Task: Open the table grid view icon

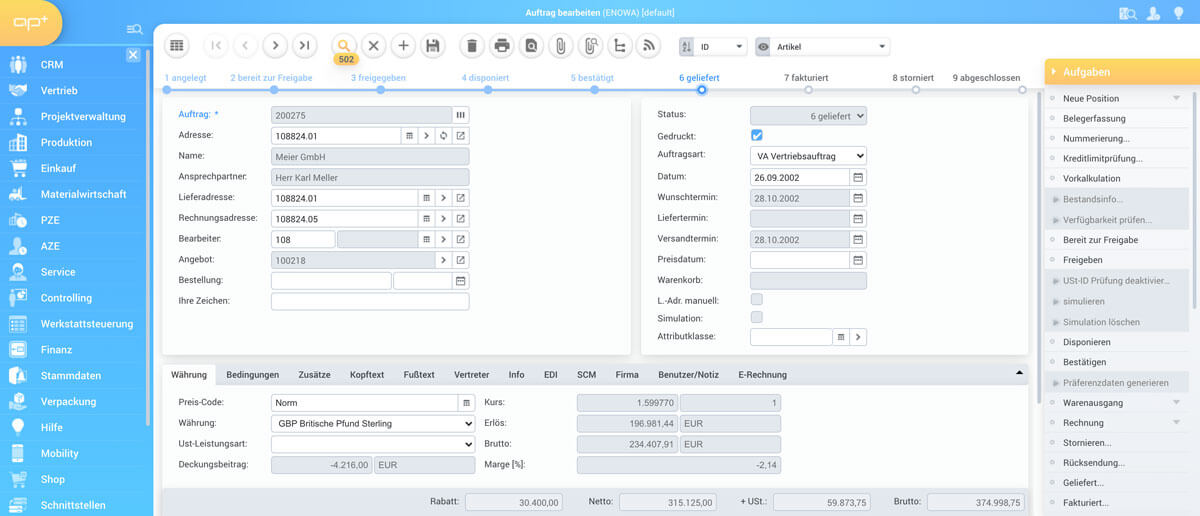Action: [x=176, y=45]
